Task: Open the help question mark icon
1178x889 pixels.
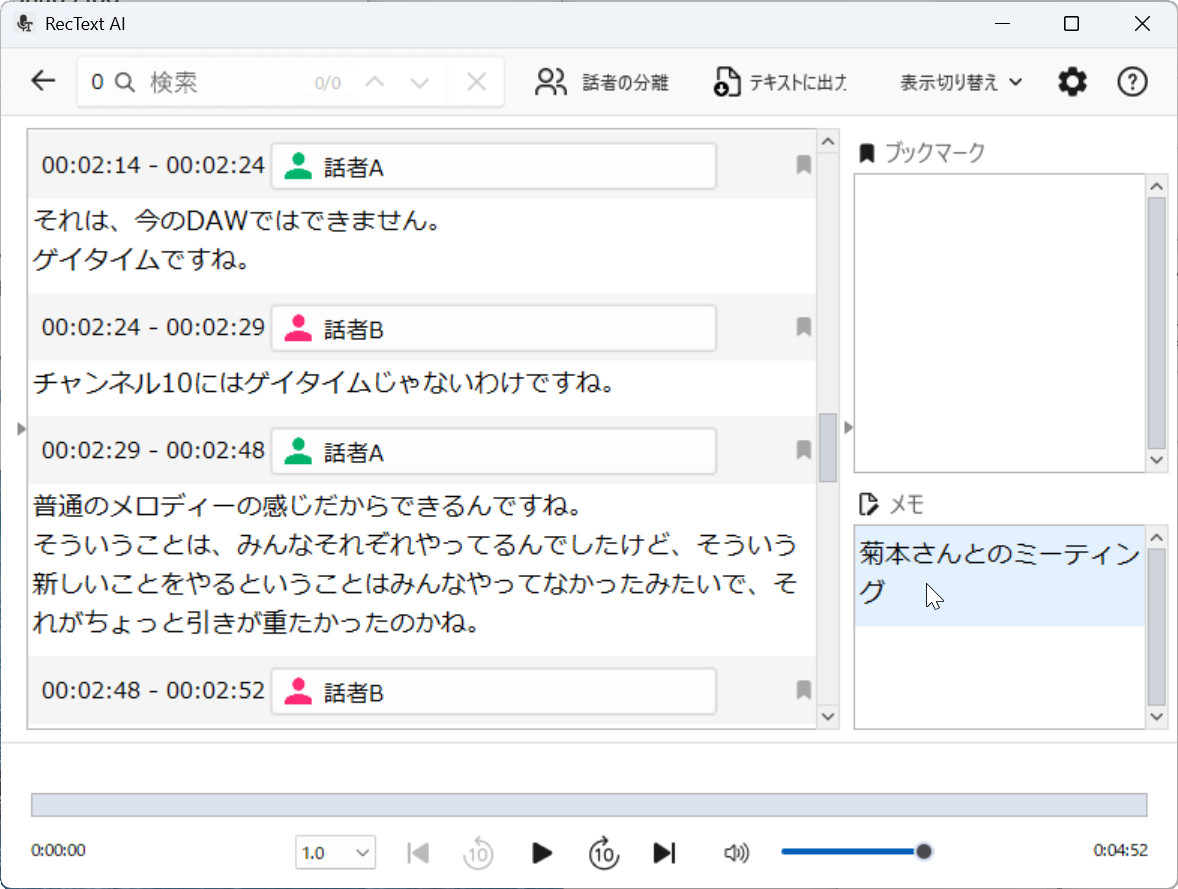Action: pyautogui.click(x=1131, y=82)
